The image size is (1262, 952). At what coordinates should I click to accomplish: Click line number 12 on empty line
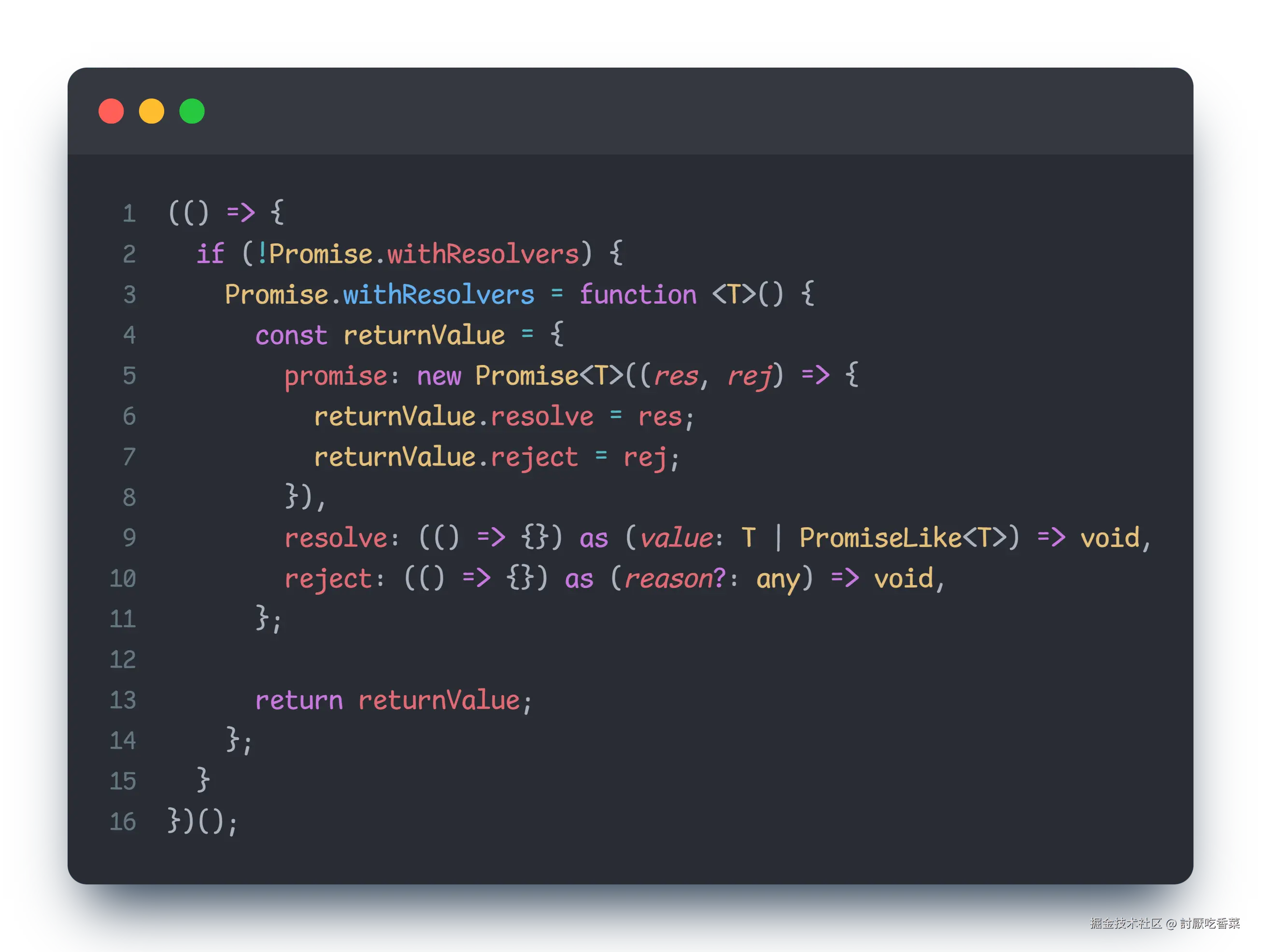123,660
